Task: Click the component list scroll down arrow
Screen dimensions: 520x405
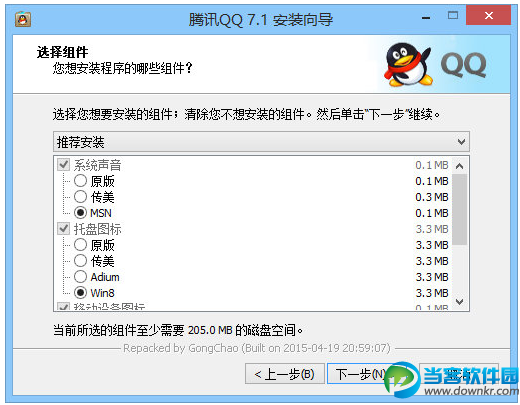Action: pyautogui.click(x=460, y=302)
